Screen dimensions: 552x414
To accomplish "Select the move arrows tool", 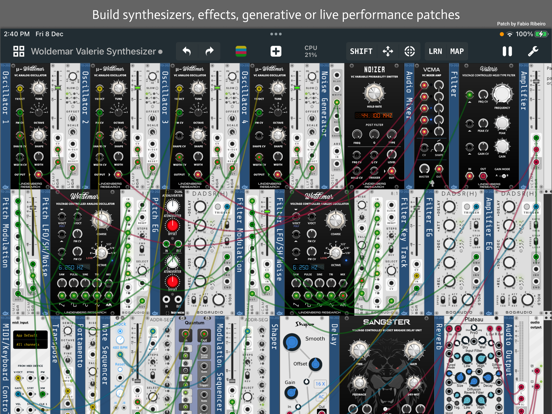I will [x=388, y=51].
